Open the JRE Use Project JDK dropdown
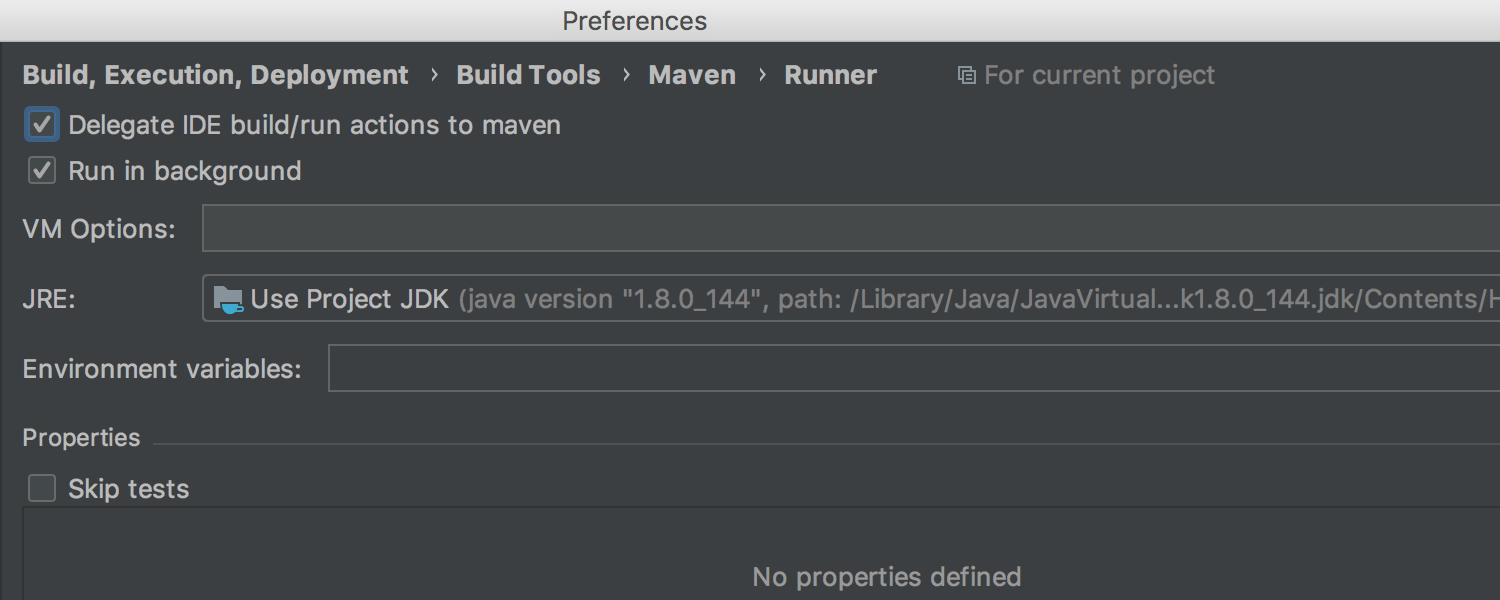This screenshot has height=600, width=1500. 851,299
